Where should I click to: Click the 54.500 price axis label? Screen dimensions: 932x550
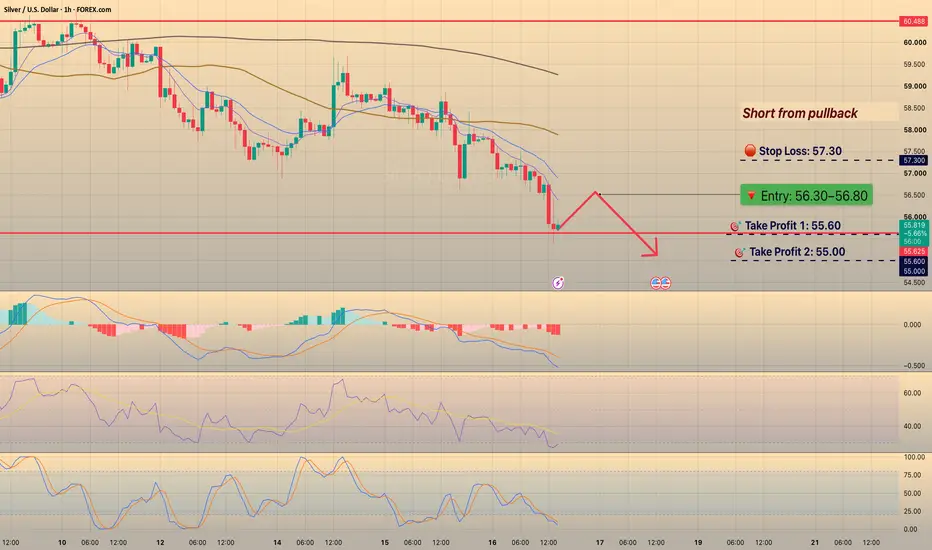pyautogui.click(x=915, y=282)
